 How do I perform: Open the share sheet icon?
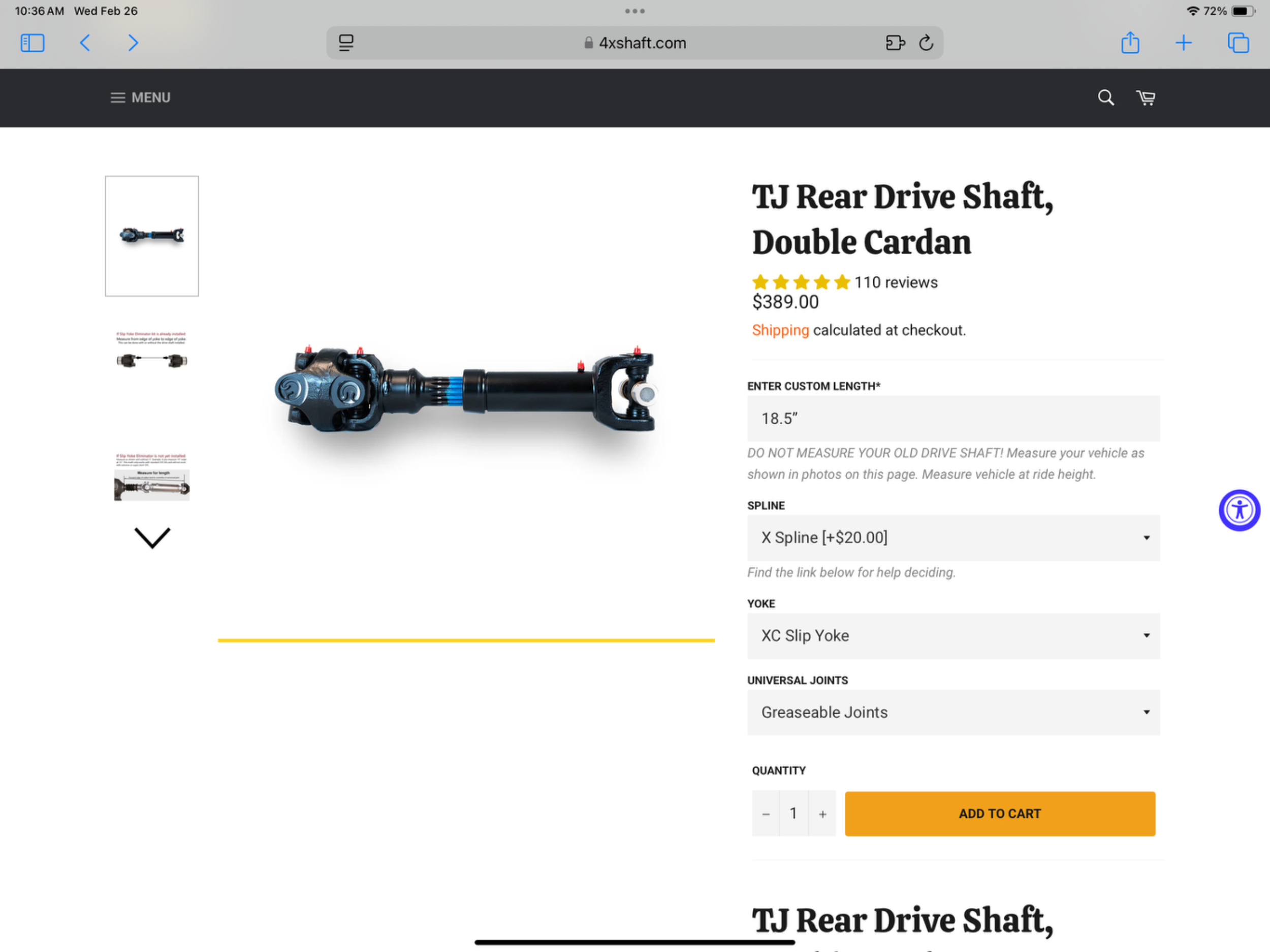[1130, 43]
